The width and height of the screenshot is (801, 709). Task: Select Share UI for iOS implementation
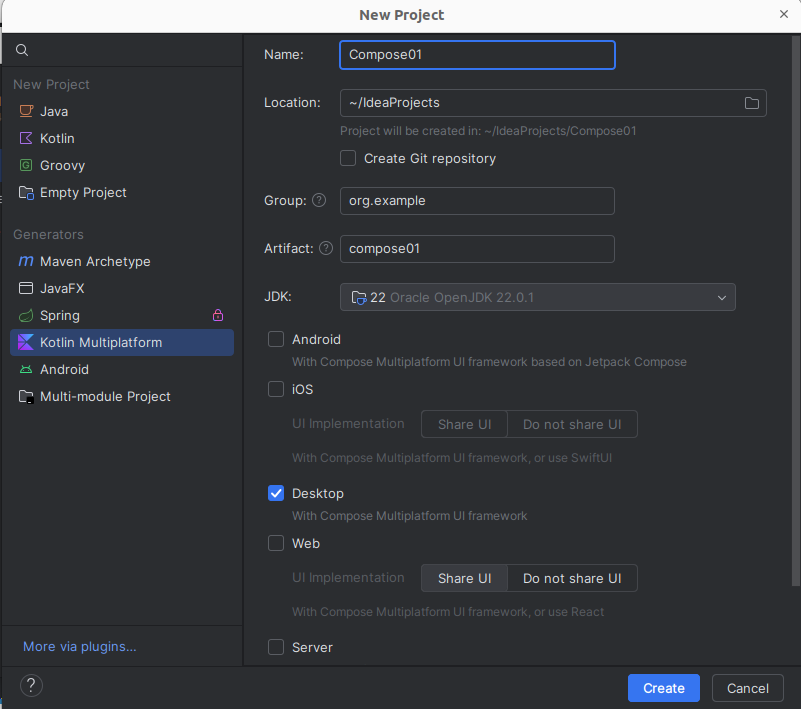464,424
